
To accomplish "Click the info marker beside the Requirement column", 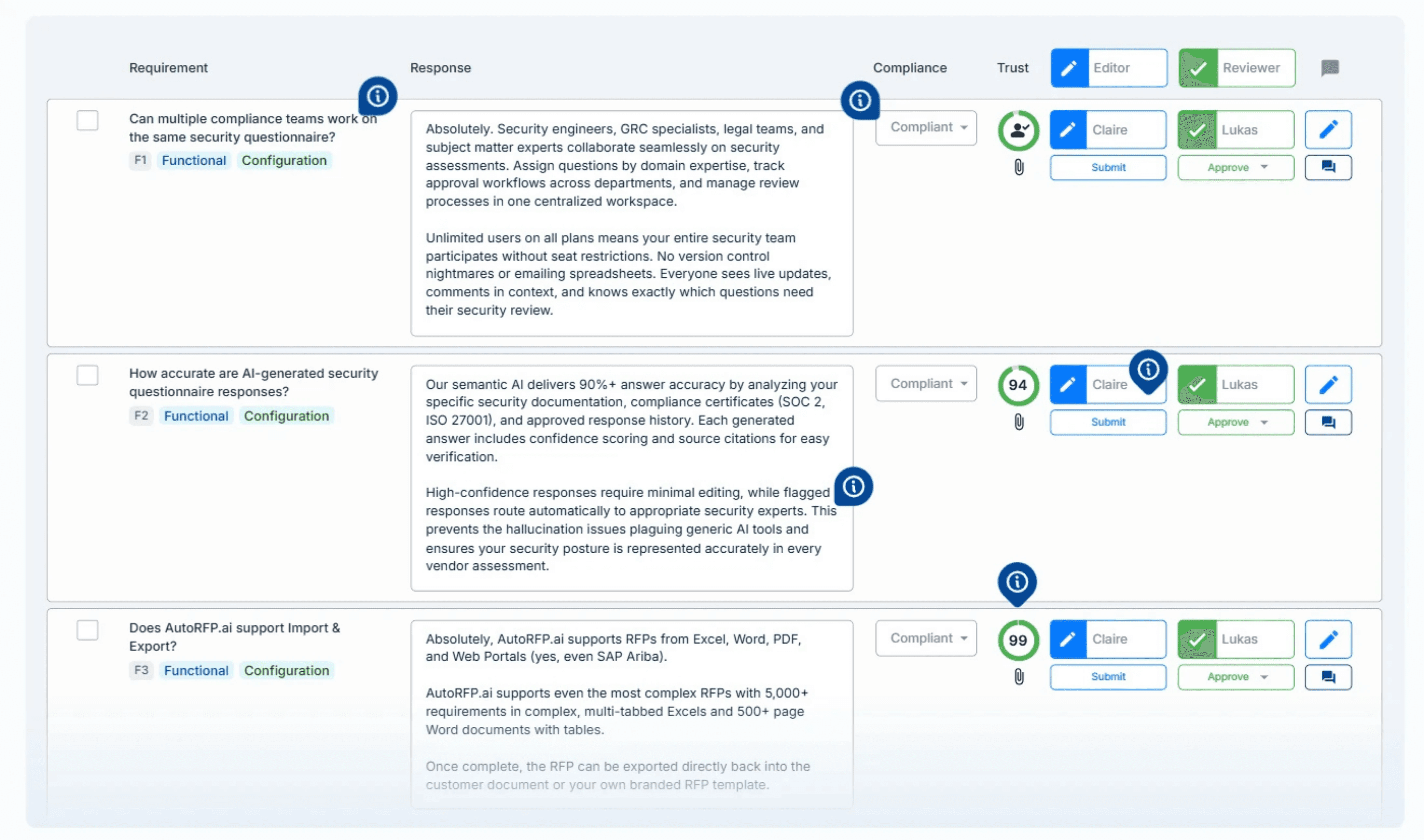I will tap(378, 96).
